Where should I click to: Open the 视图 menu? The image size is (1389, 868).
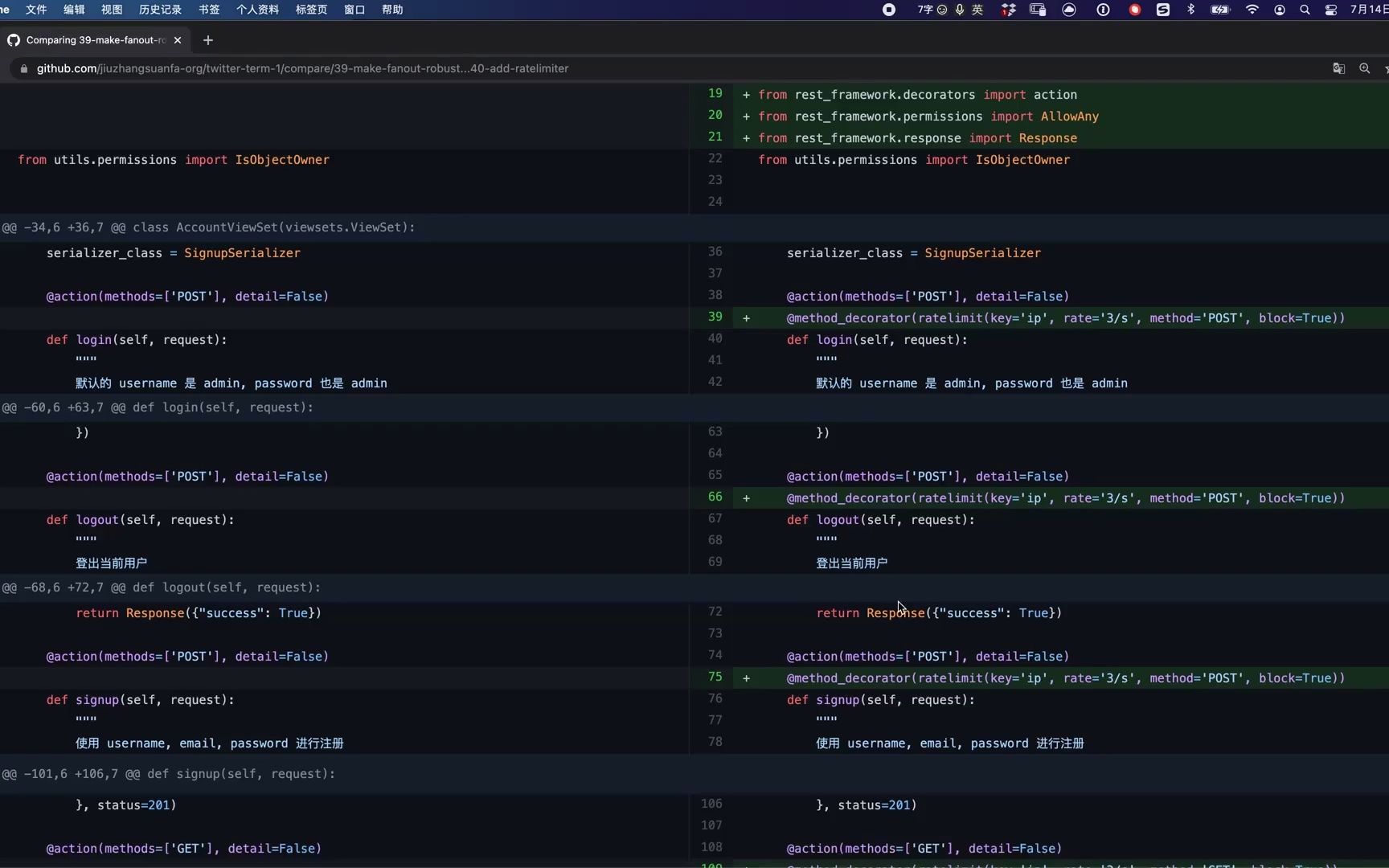(x=112, y=10)
